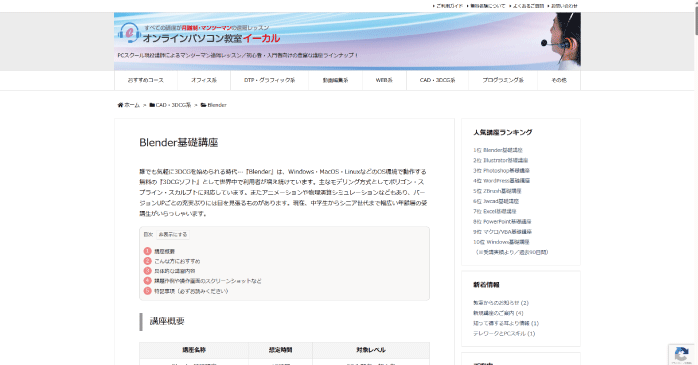
Task: Open the CAD・3DCG系 menu
Action: [x=437, y=81]
